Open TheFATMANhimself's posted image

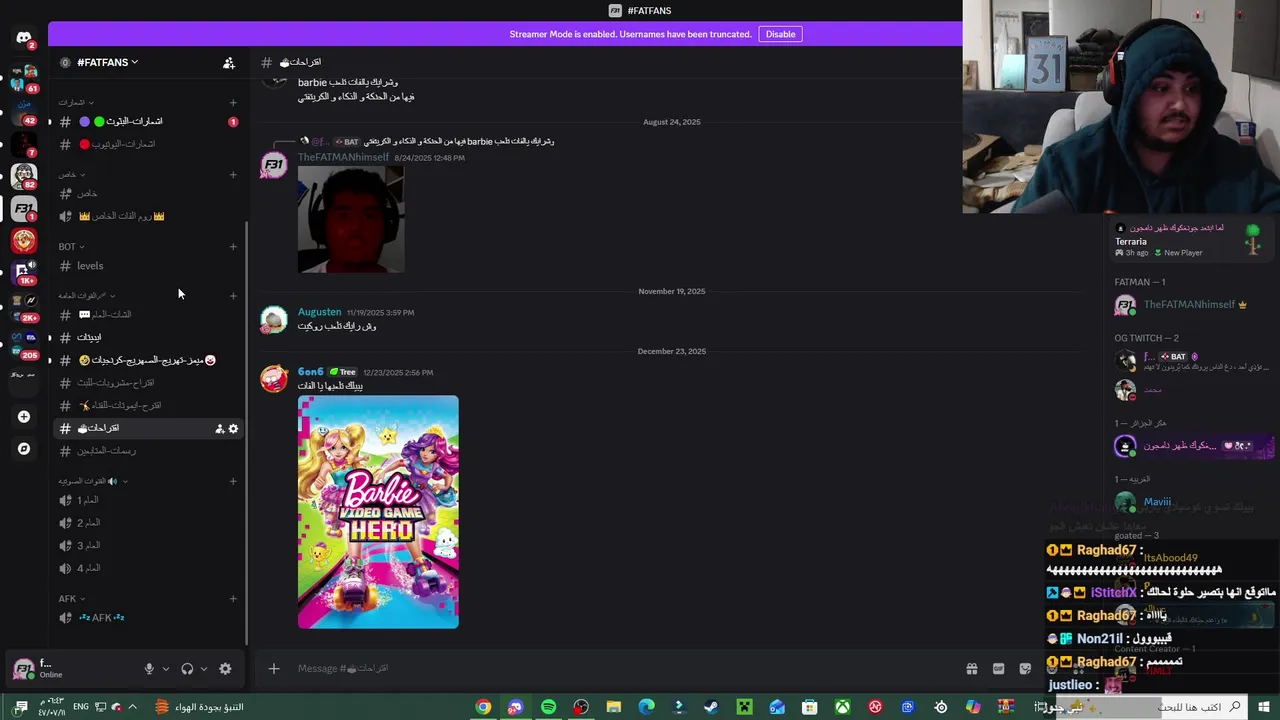click(x=351, y=220)
